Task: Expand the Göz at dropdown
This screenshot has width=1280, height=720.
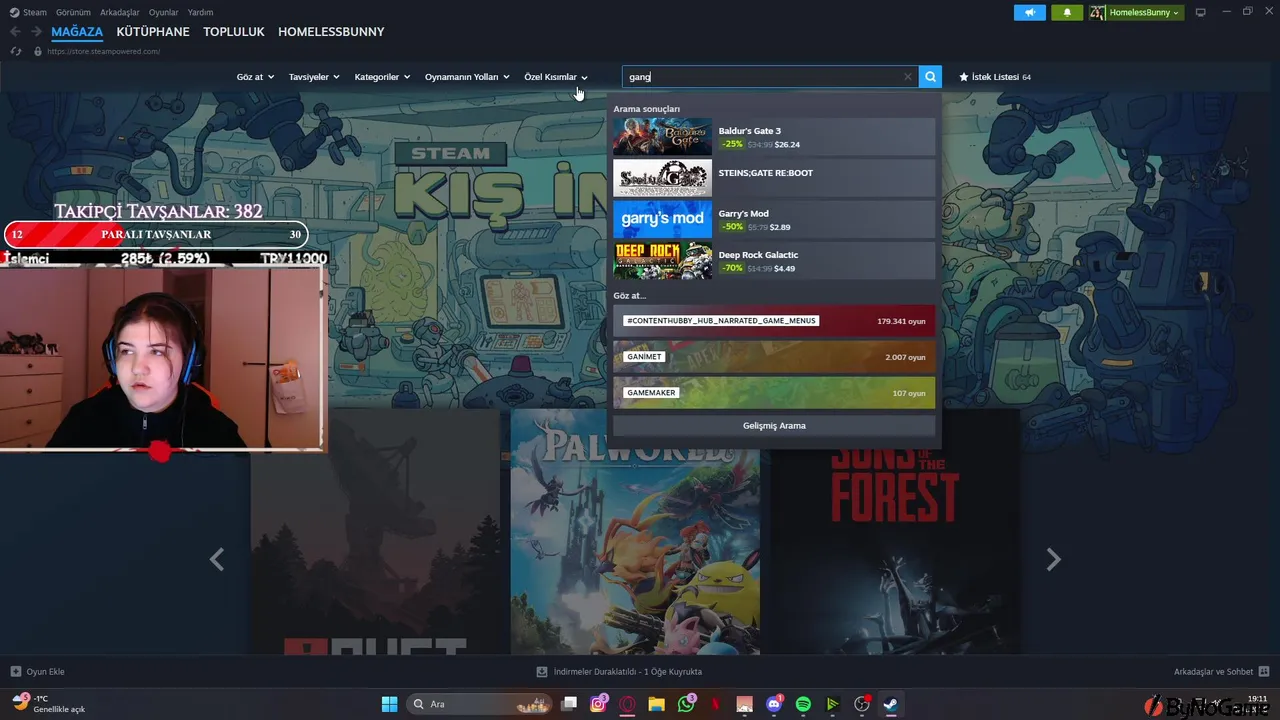Action: coord(255,77)
